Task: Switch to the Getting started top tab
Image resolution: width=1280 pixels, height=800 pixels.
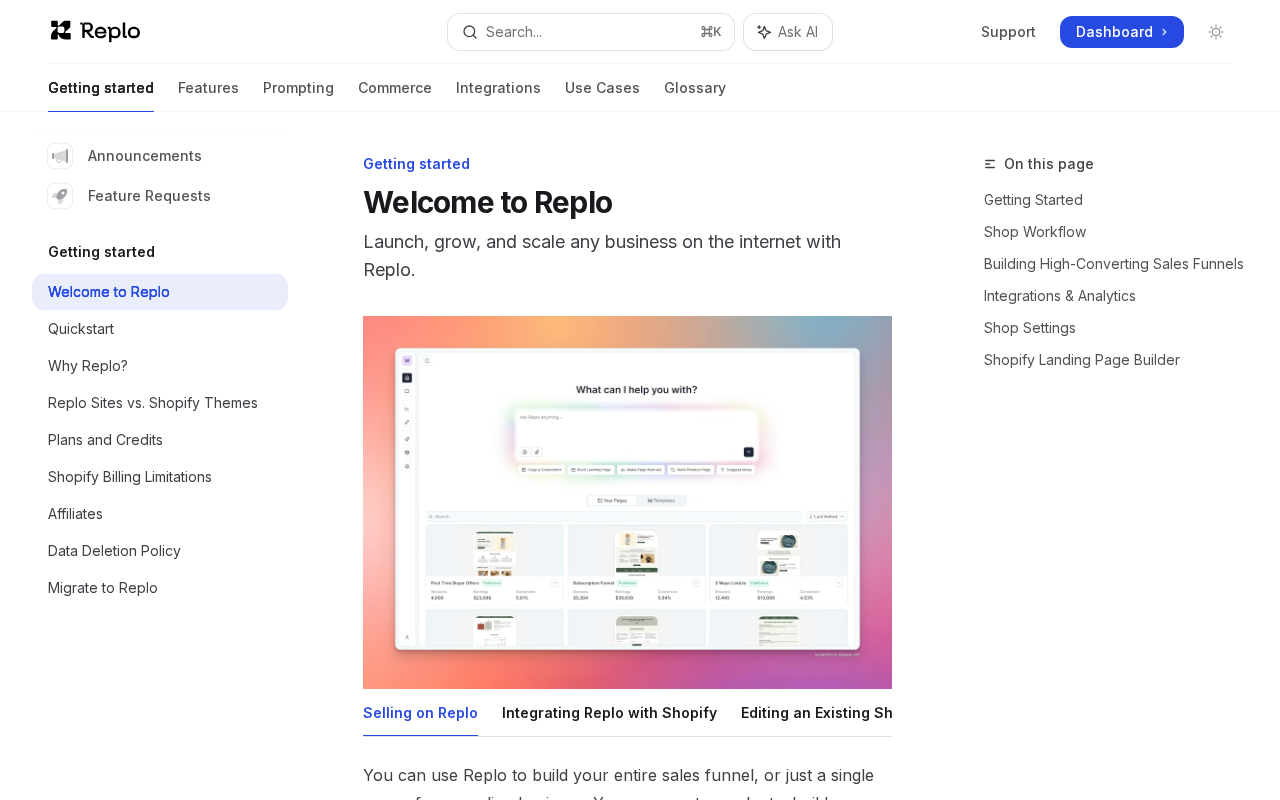Action: 101,88
